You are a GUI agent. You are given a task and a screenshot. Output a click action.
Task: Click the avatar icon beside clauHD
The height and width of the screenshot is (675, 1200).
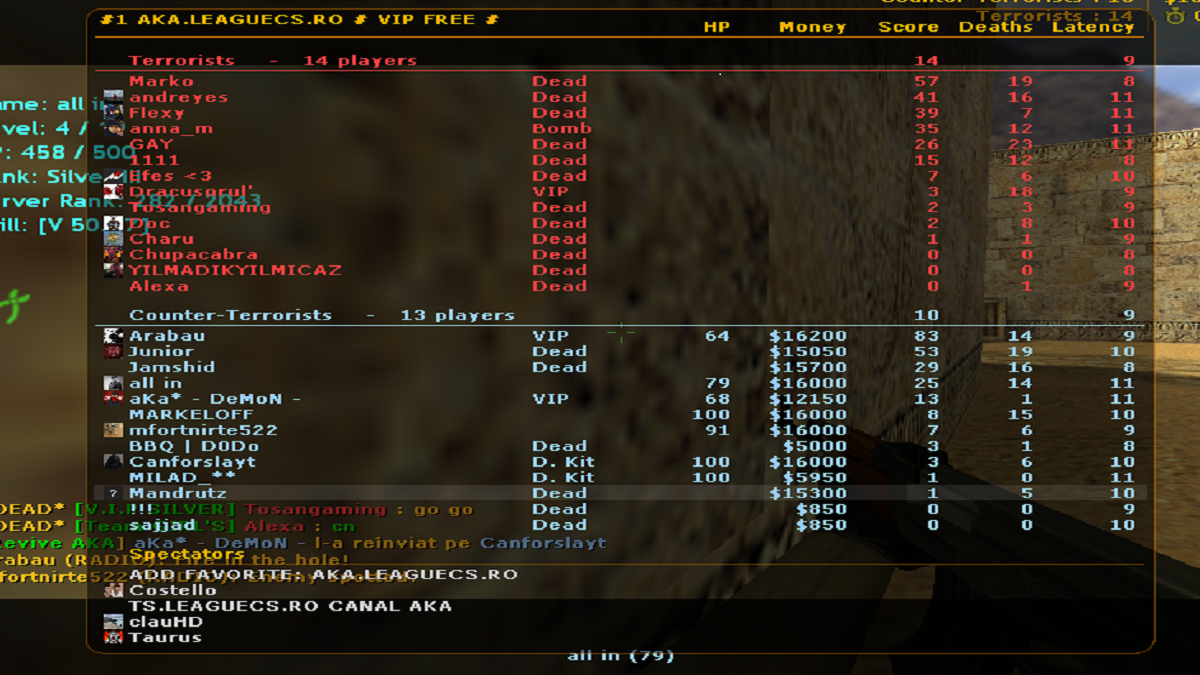(x=113, y=622)
